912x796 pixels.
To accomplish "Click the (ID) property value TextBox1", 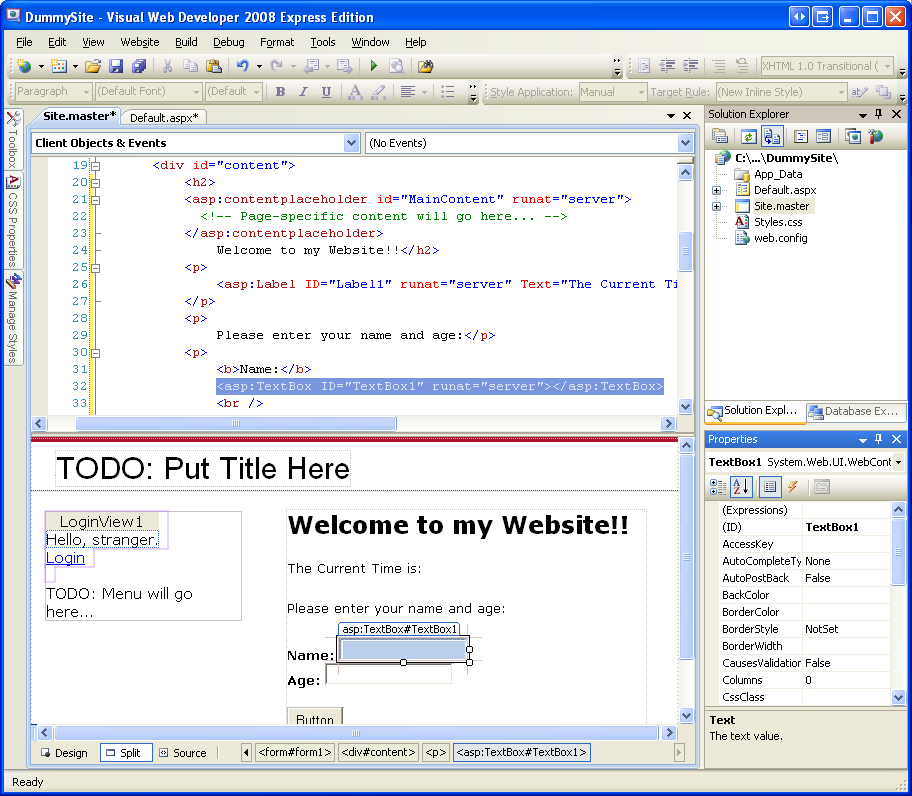I will click(847, 527).
